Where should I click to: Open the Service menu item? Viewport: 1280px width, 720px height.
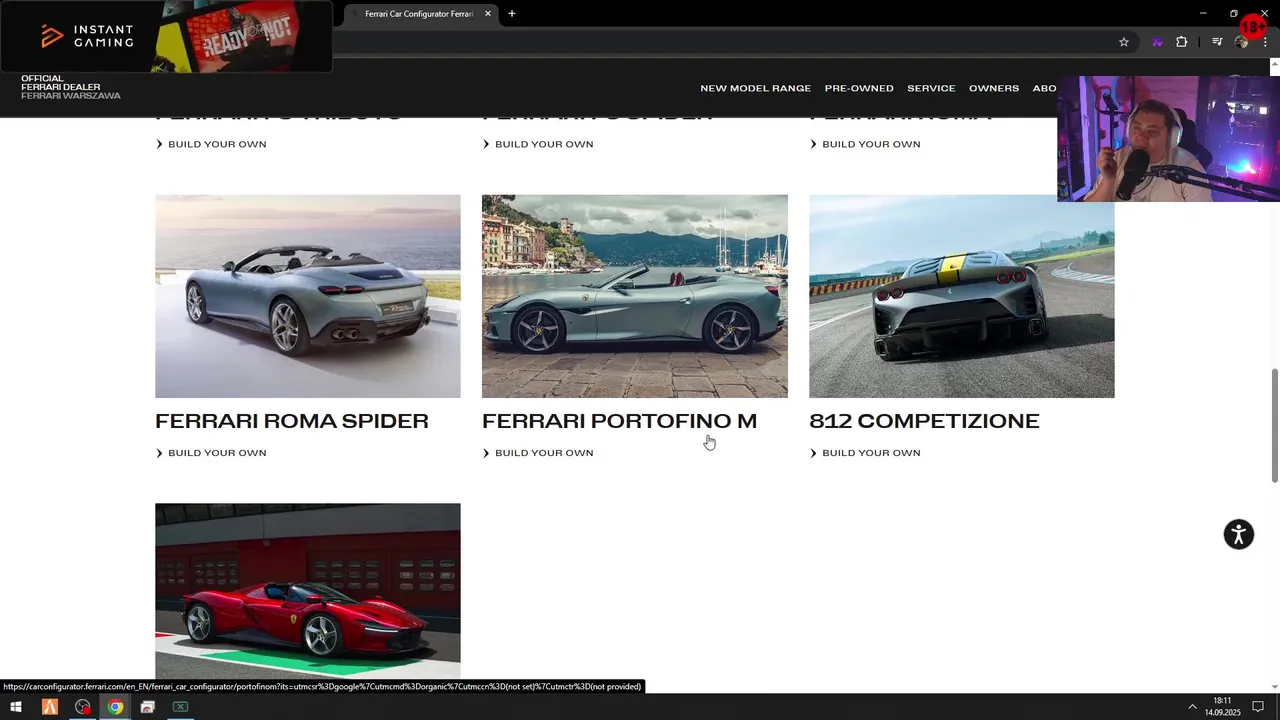tap(931, 88)
